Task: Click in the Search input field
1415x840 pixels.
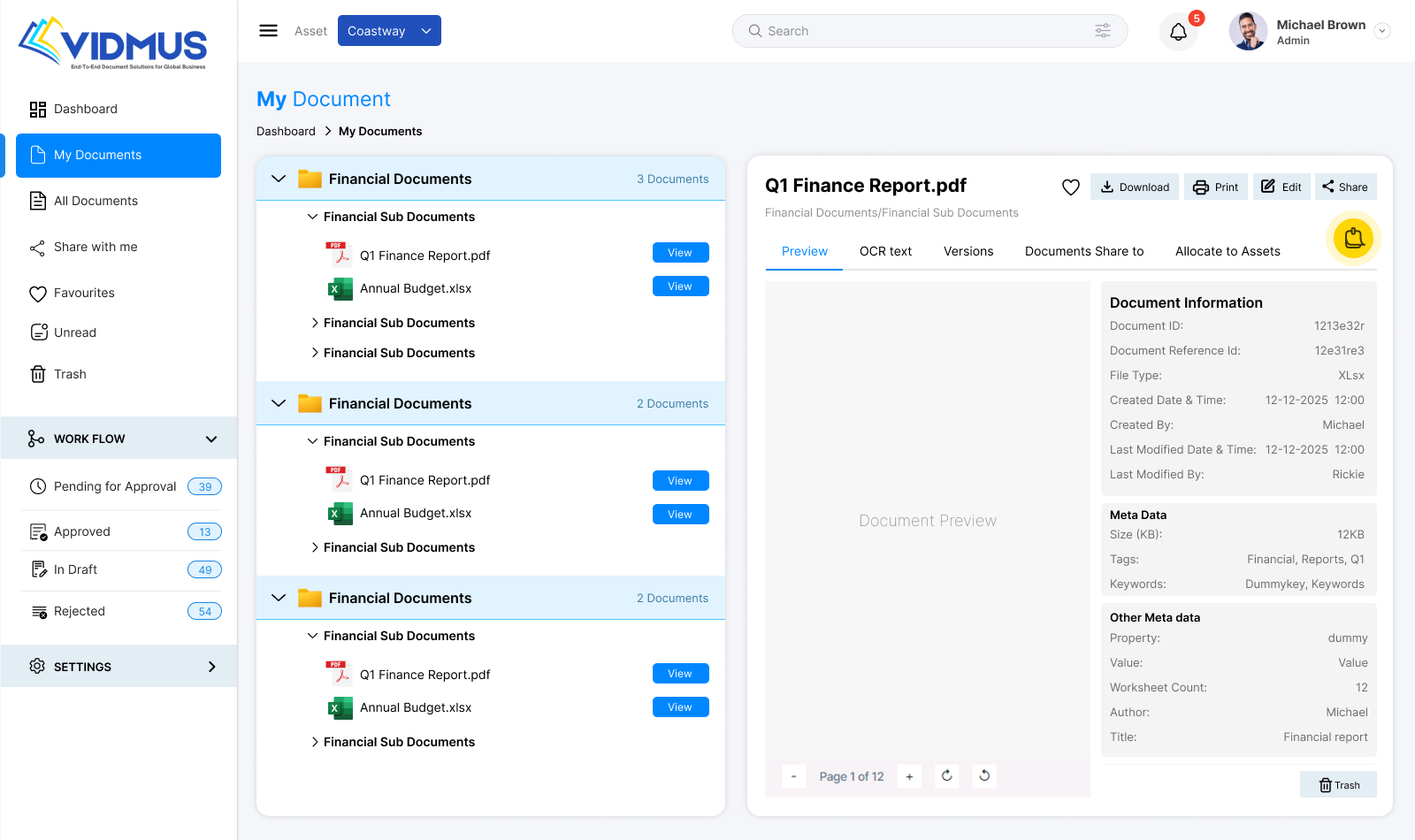Action: pos(920,31)
